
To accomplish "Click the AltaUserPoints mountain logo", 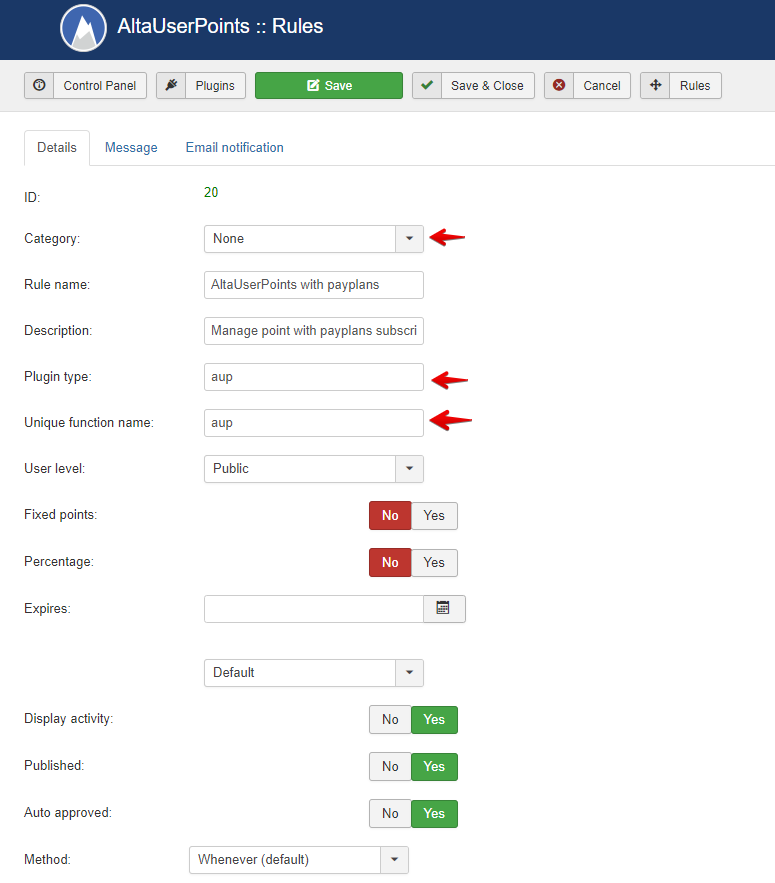I will coord(83,28).
